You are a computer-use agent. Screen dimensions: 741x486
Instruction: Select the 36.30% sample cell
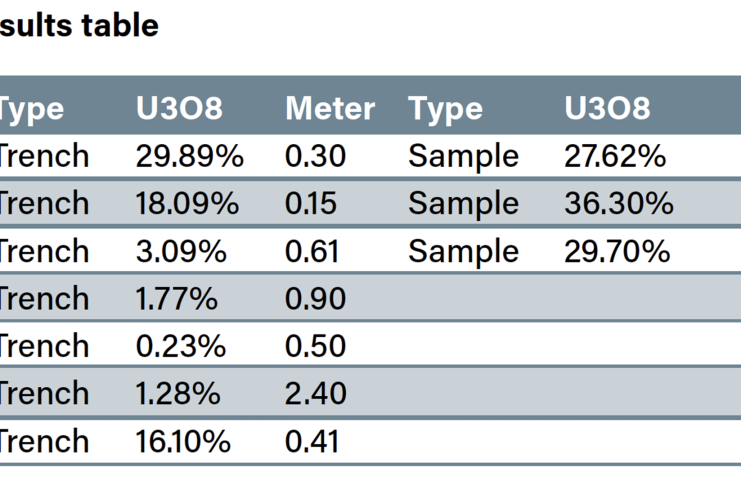618,204
